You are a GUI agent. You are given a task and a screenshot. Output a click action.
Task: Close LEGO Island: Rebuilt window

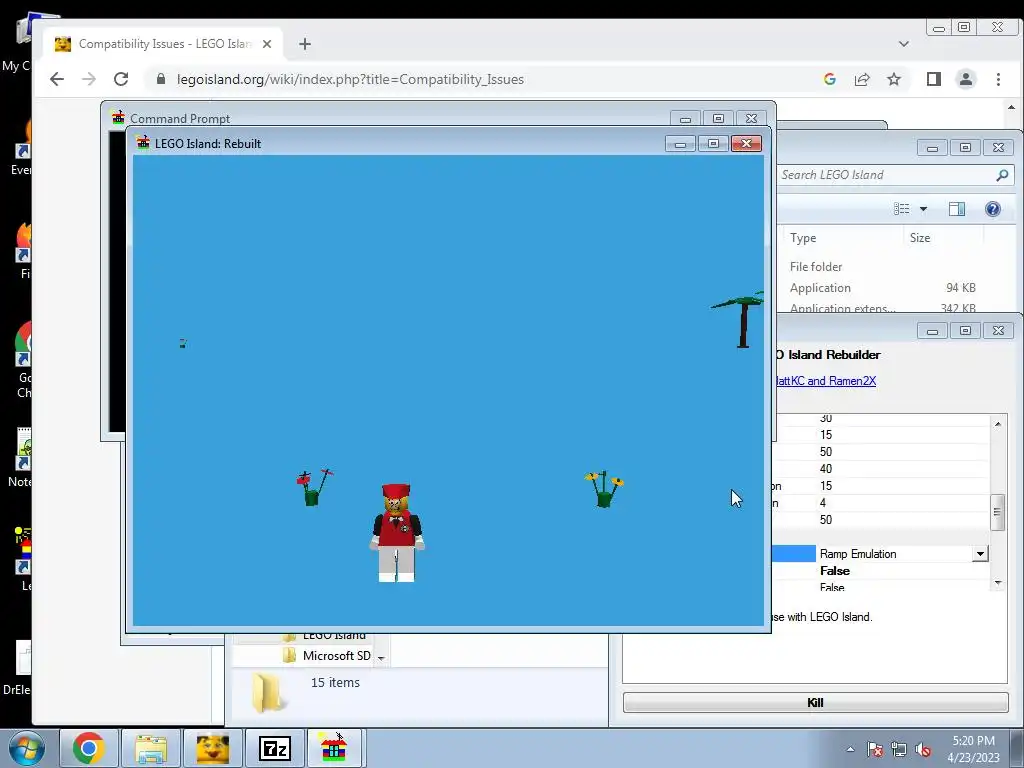pyautogui.click(x=746, y=144)
